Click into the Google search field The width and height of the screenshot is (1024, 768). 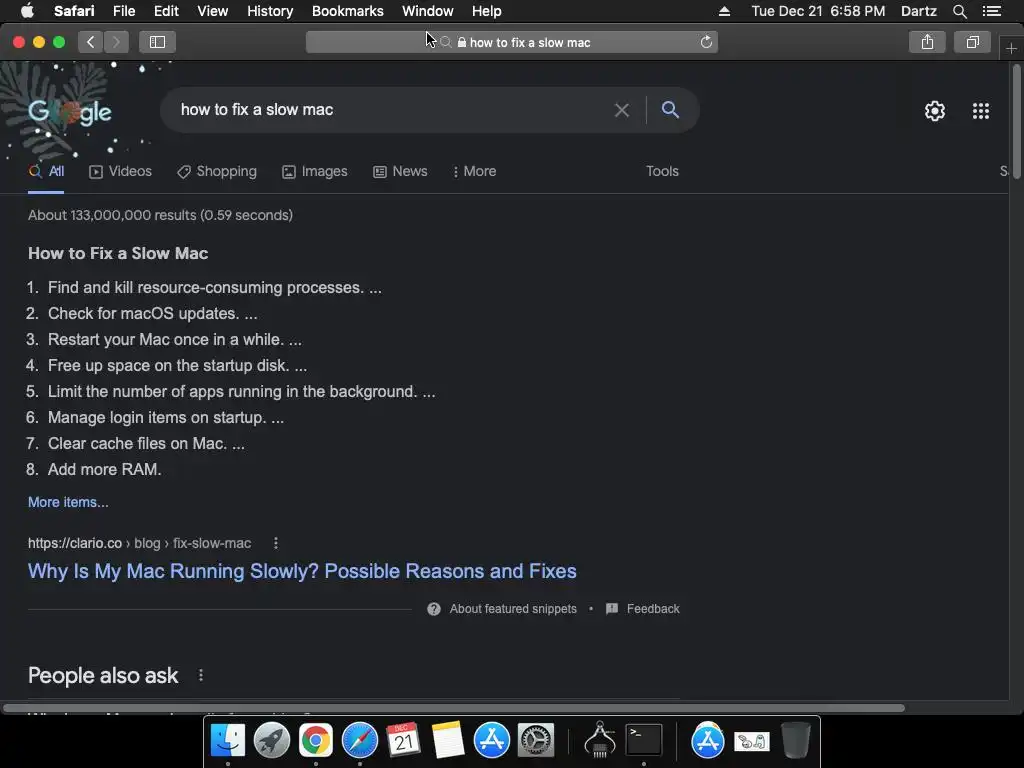[x=392, y=110]
